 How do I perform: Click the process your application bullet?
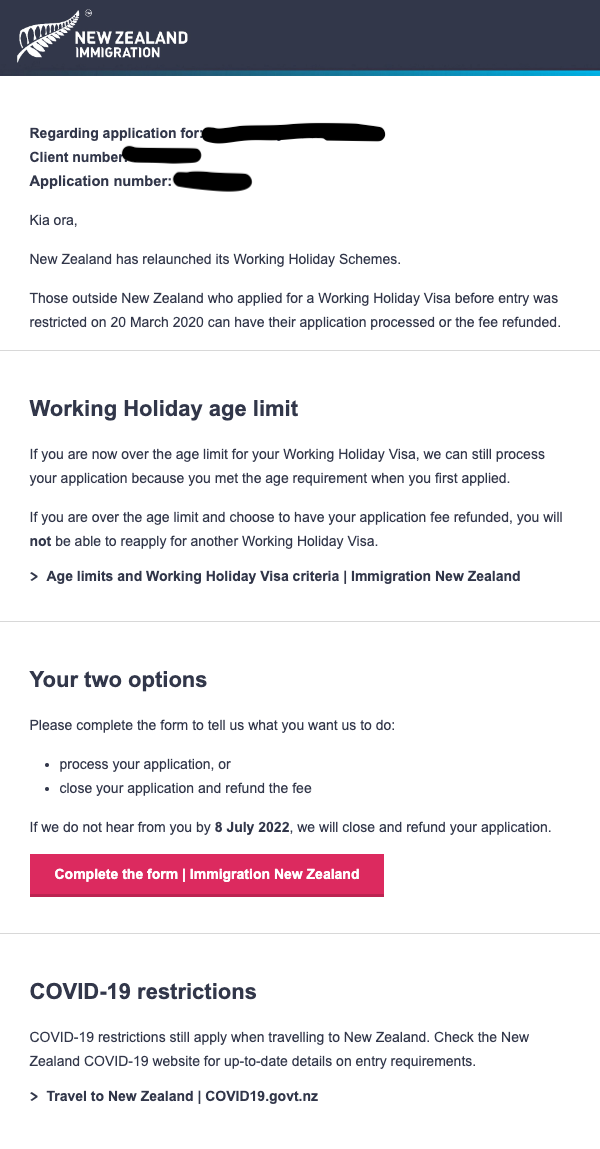click(x=145, y=764)
